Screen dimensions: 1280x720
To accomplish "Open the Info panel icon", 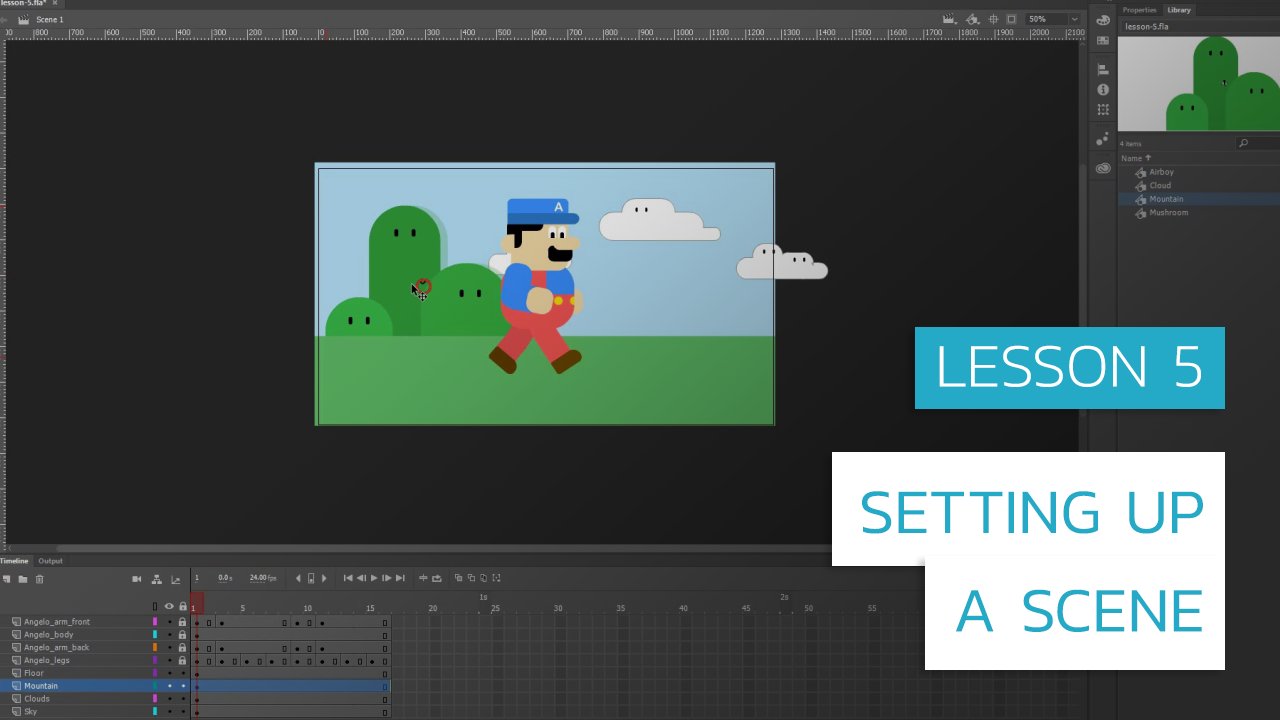I will (1103, 90).
